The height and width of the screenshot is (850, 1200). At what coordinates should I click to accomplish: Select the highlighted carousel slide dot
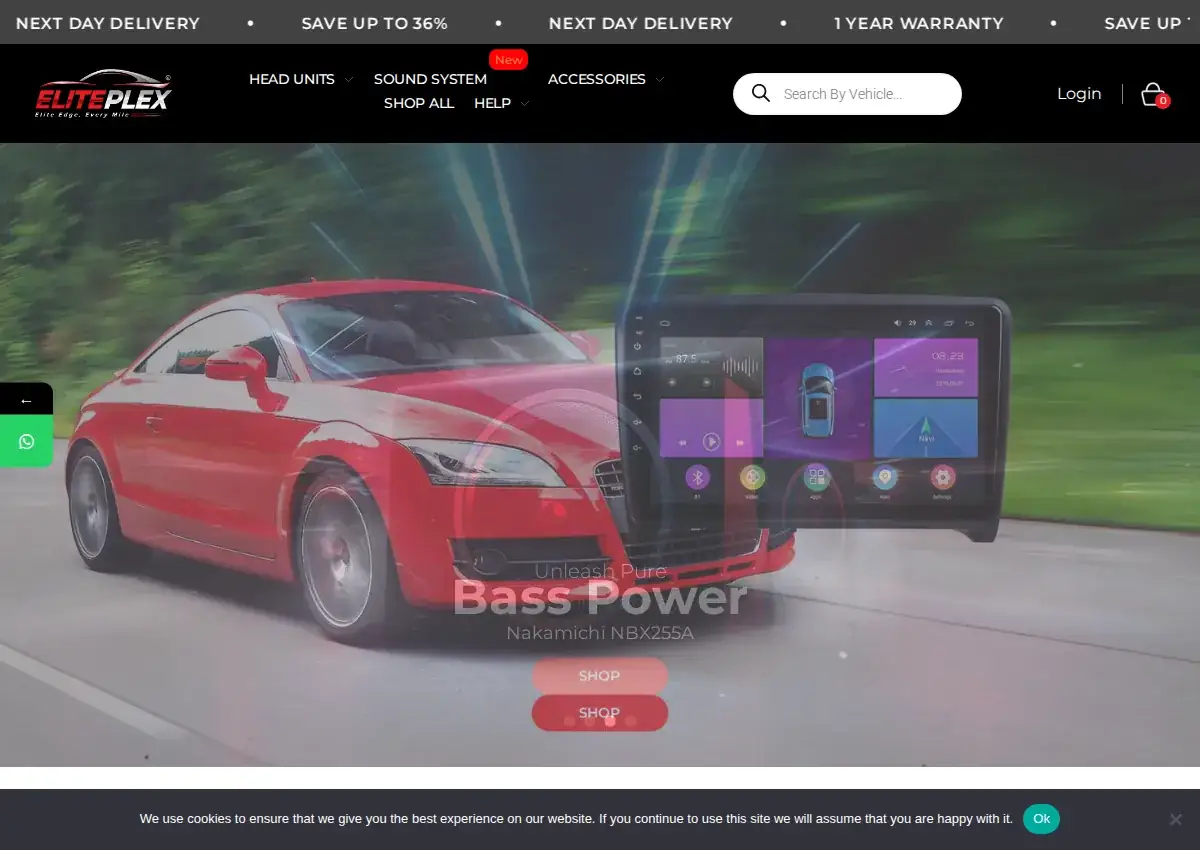(x=610, y=720)
